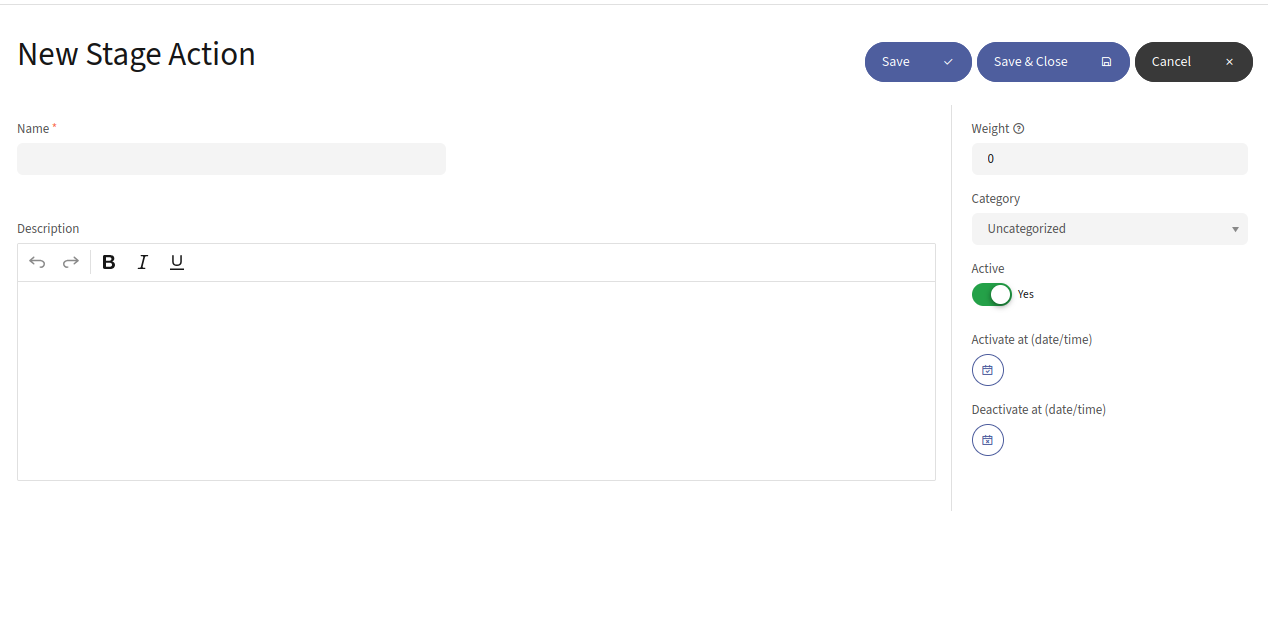
Task: Click into the Weight field
Action: (1110, 159)
